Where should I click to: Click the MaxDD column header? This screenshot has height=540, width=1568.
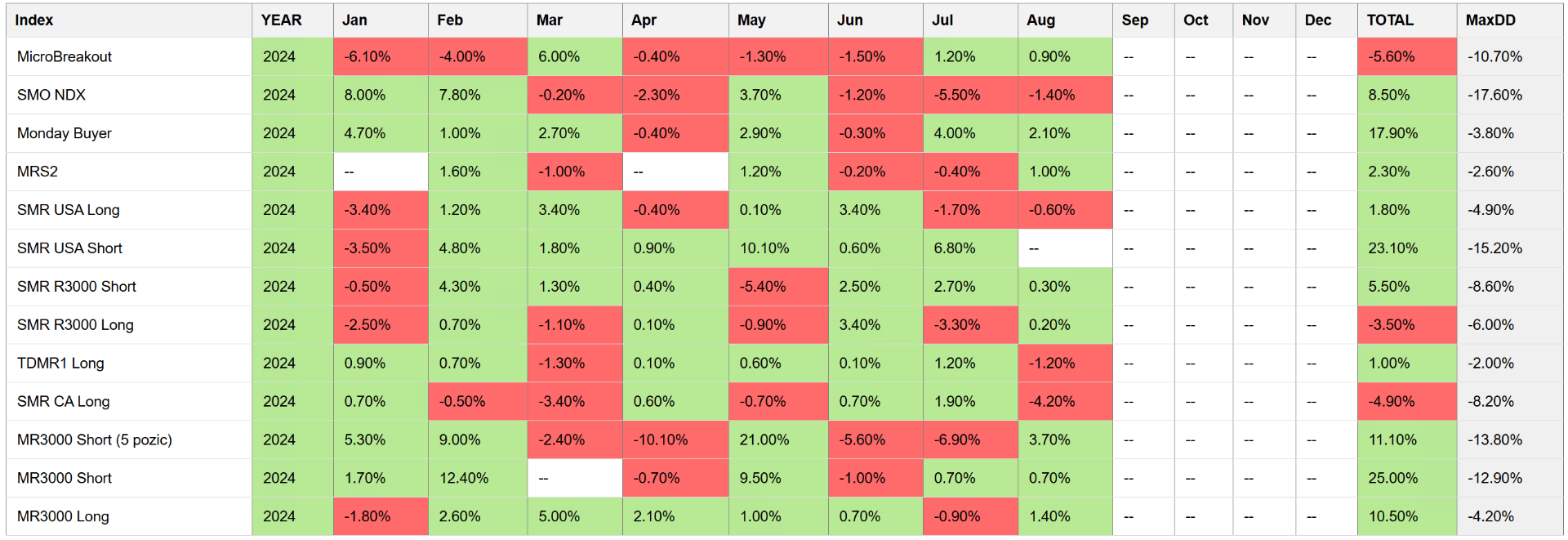[1490, 20]
